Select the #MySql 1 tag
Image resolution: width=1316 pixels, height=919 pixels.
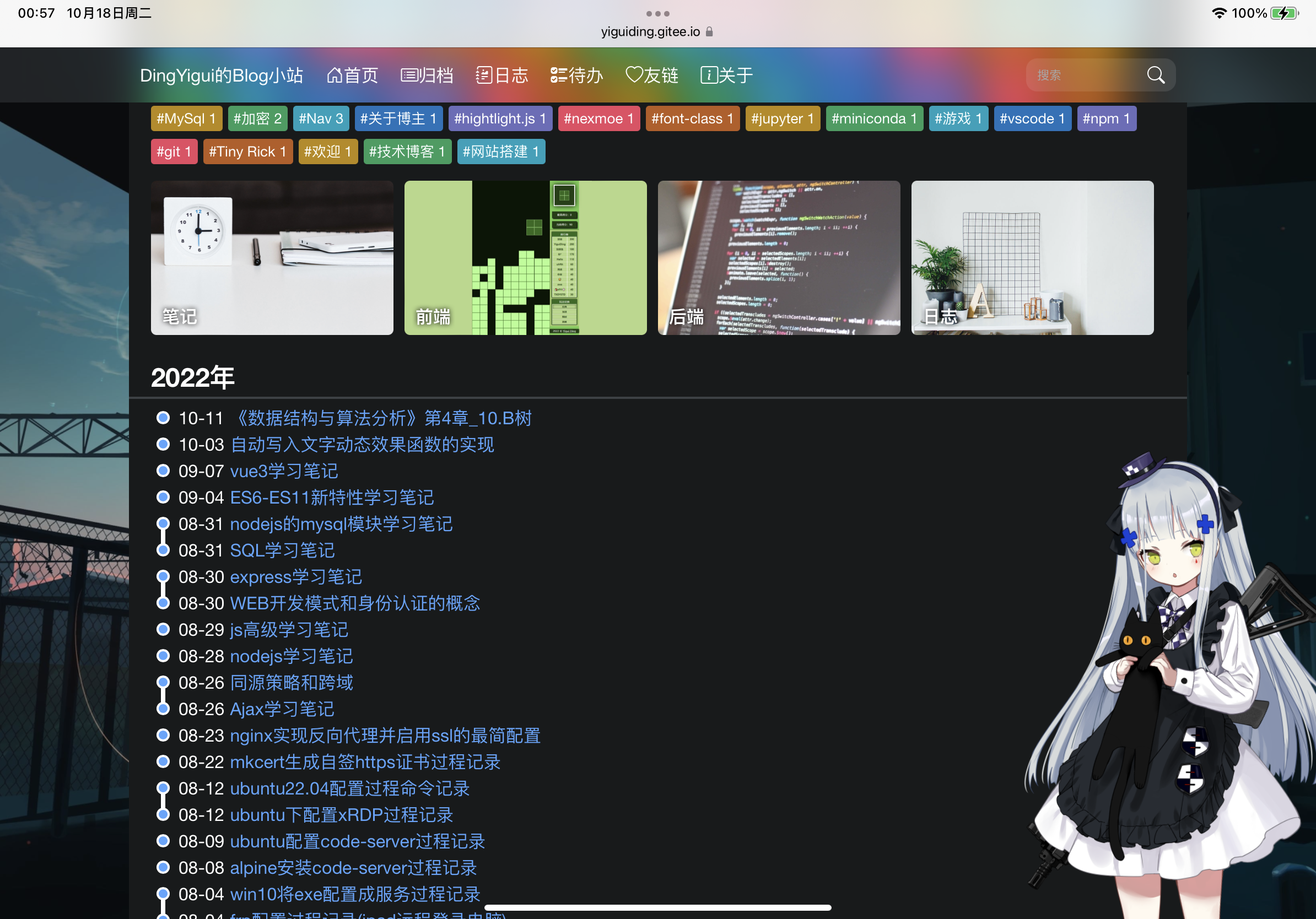pyautogui.click(x=186, y=118)
